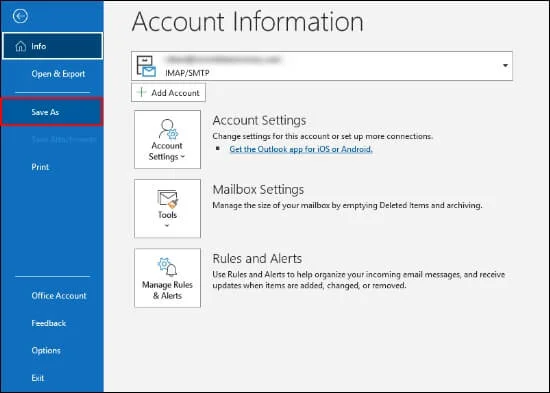Click the Add Account button

168,92
